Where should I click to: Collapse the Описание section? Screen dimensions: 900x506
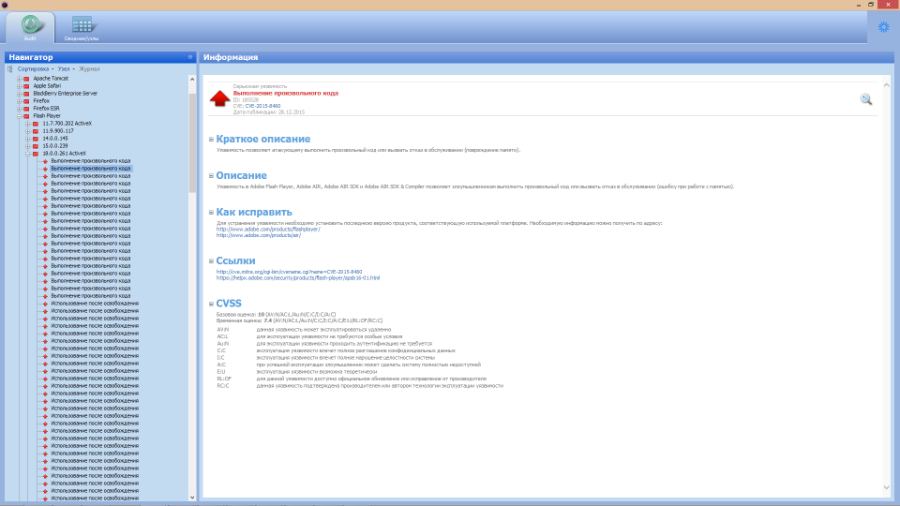[211, 176]
